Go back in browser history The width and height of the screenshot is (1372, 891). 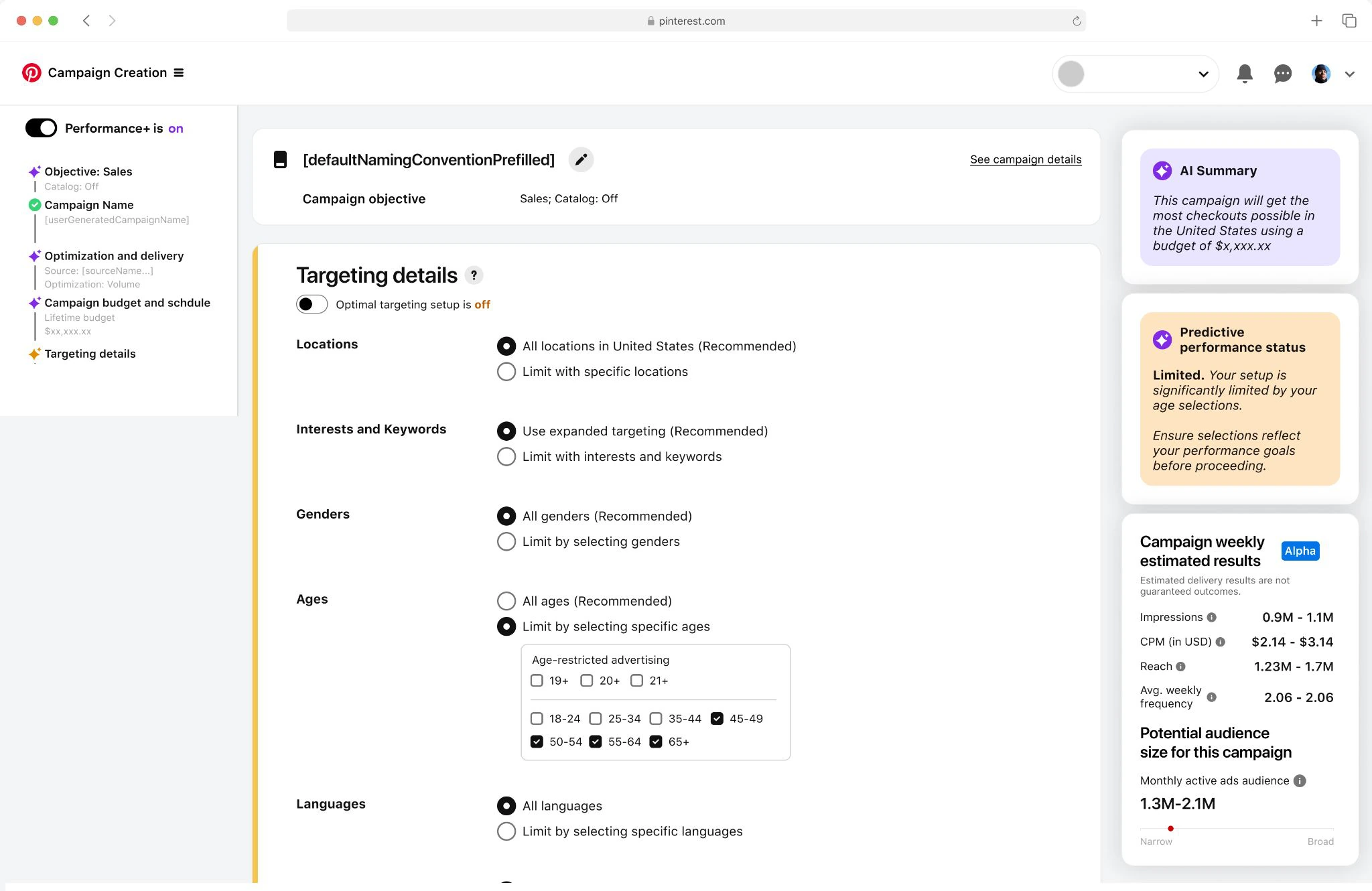pos(86,21)
